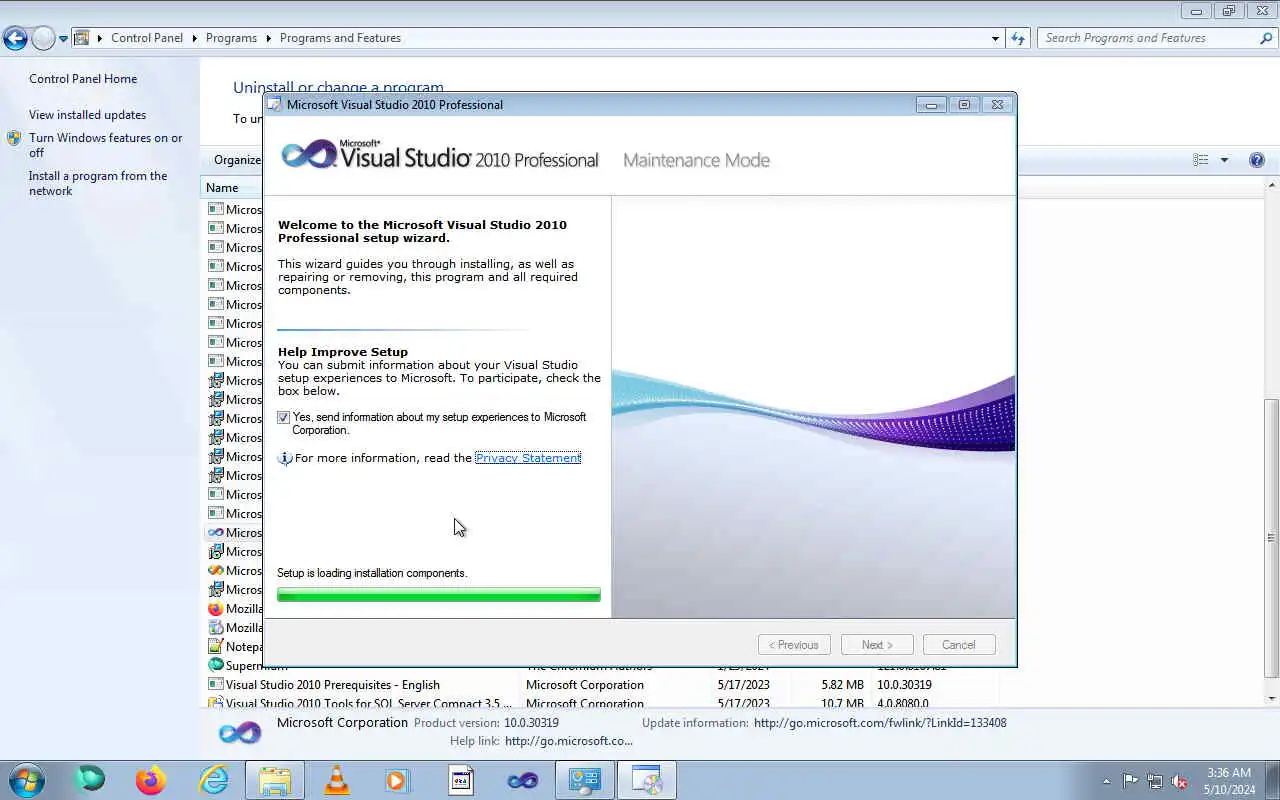The image size is (1280, 800).
Task: Click the Back arrow in Control Panel
Action: [x=15, y=38]
